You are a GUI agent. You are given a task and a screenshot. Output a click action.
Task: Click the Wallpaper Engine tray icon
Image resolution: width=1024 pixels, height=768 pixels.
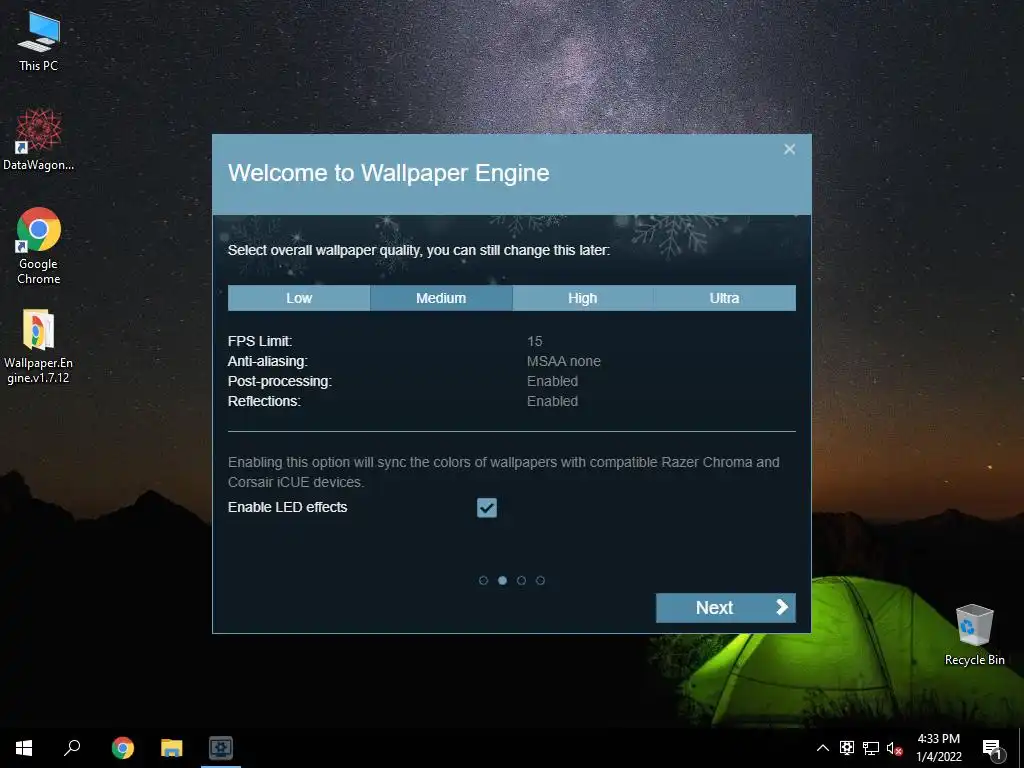pos(847,748)
